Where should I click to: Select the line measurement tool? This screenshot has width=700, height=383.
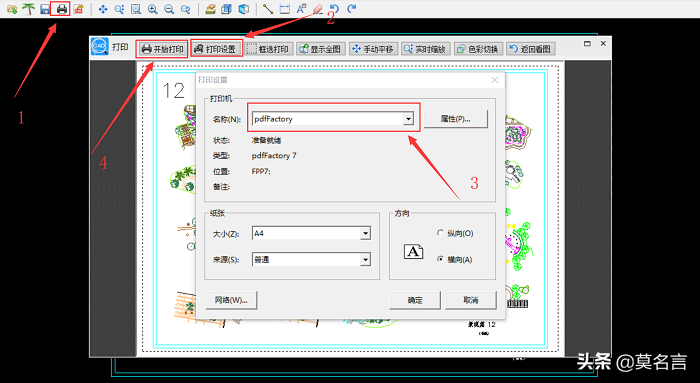point(268,9)
